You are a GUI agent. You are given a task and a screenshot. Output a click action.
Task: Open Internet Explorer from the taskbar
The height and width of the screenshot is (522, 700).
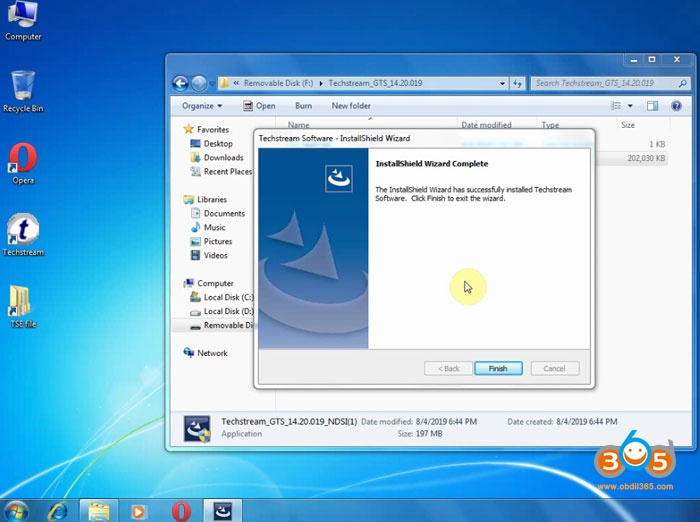[x=58, y=511]
